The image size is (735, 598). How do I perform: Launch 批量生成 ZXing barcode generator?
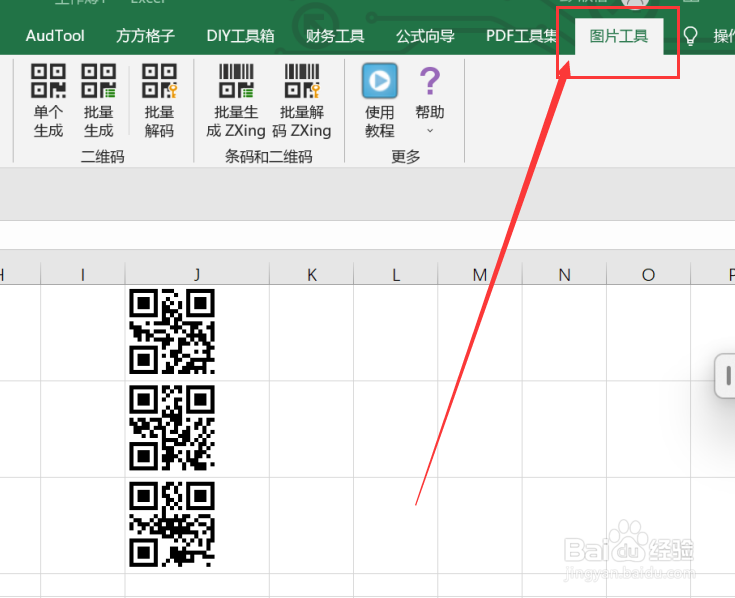[x=236, y=100]
